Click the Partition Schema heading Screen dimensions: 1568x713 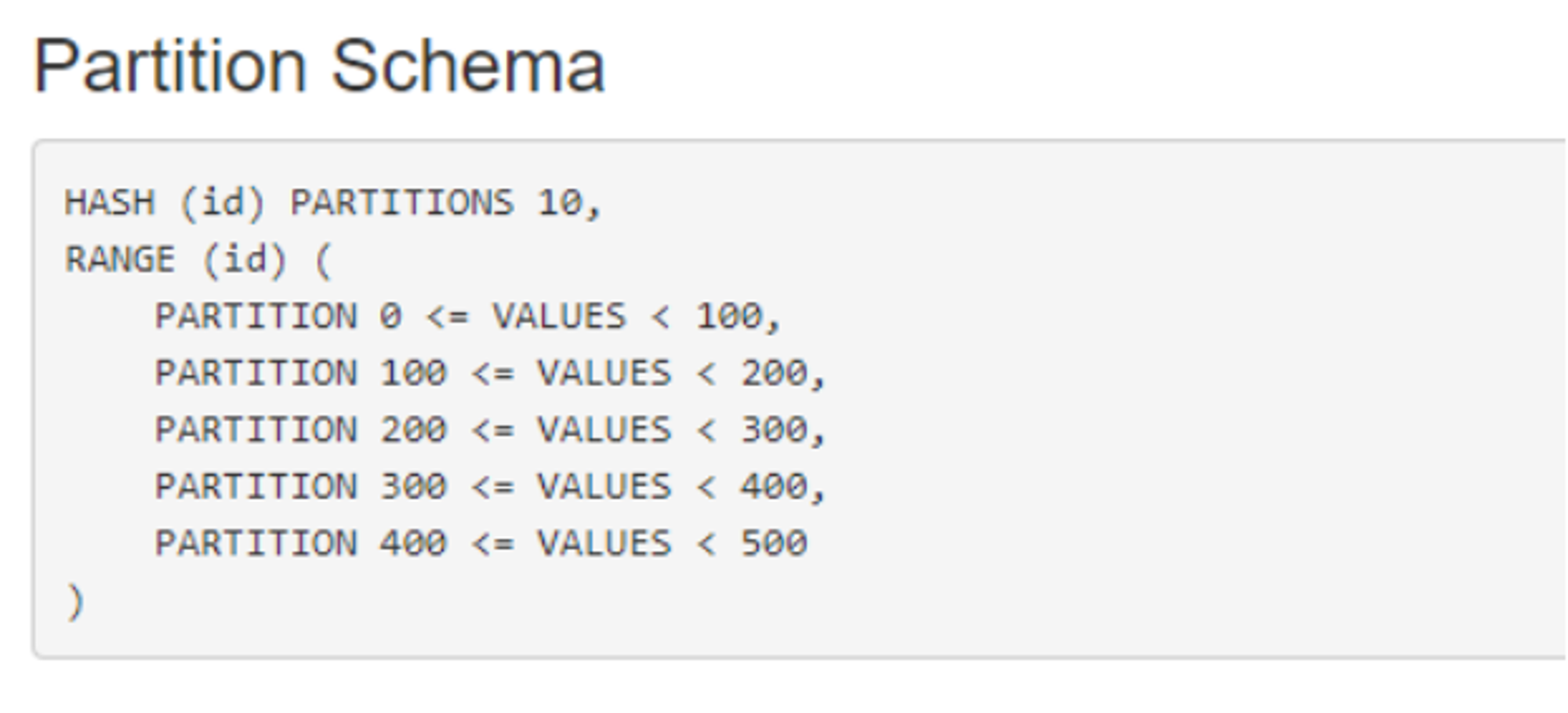[x=319, y=67]
